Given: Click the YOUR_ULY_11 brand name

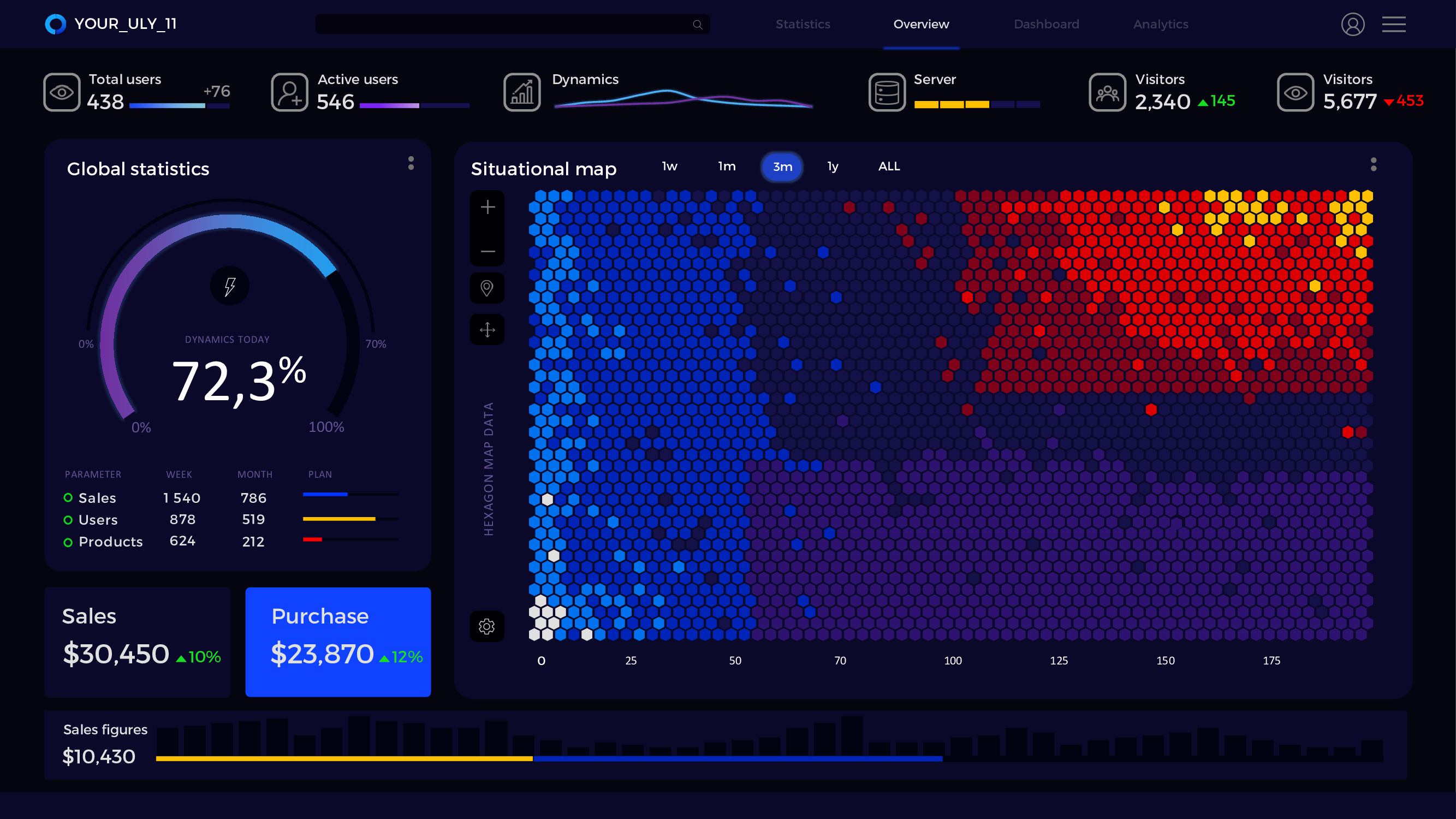Looking at the screenshot, I should [x=126, y=23].
